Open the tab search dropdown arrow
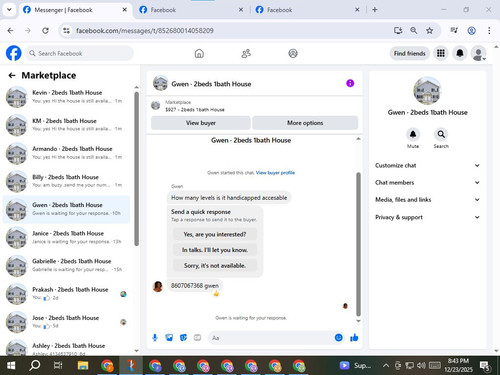Viewport: 500px width, 375px height. pos(9,10)
